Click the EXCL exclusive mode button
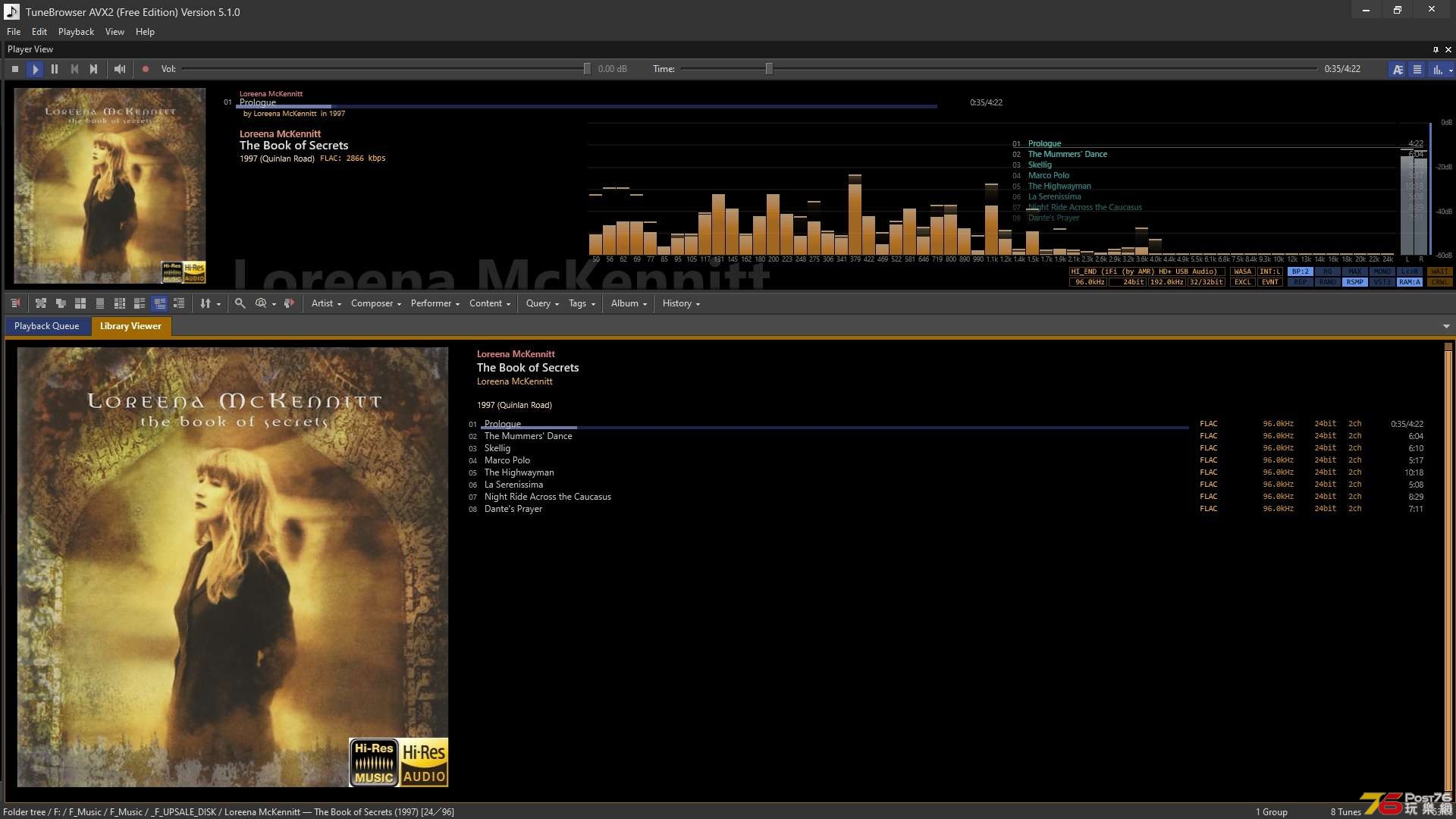1456x819 pixels. pyautogui.click(x=1242, y=282)
